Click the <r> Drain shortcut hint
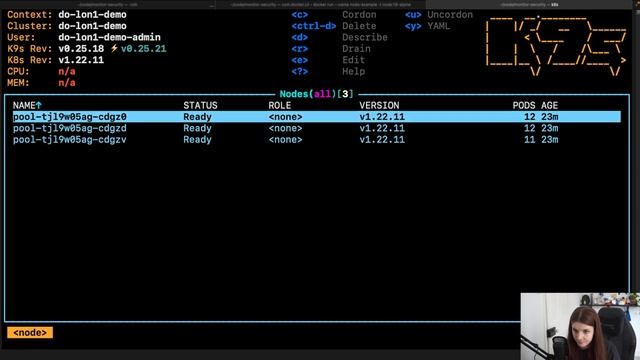 coord(331,49)
